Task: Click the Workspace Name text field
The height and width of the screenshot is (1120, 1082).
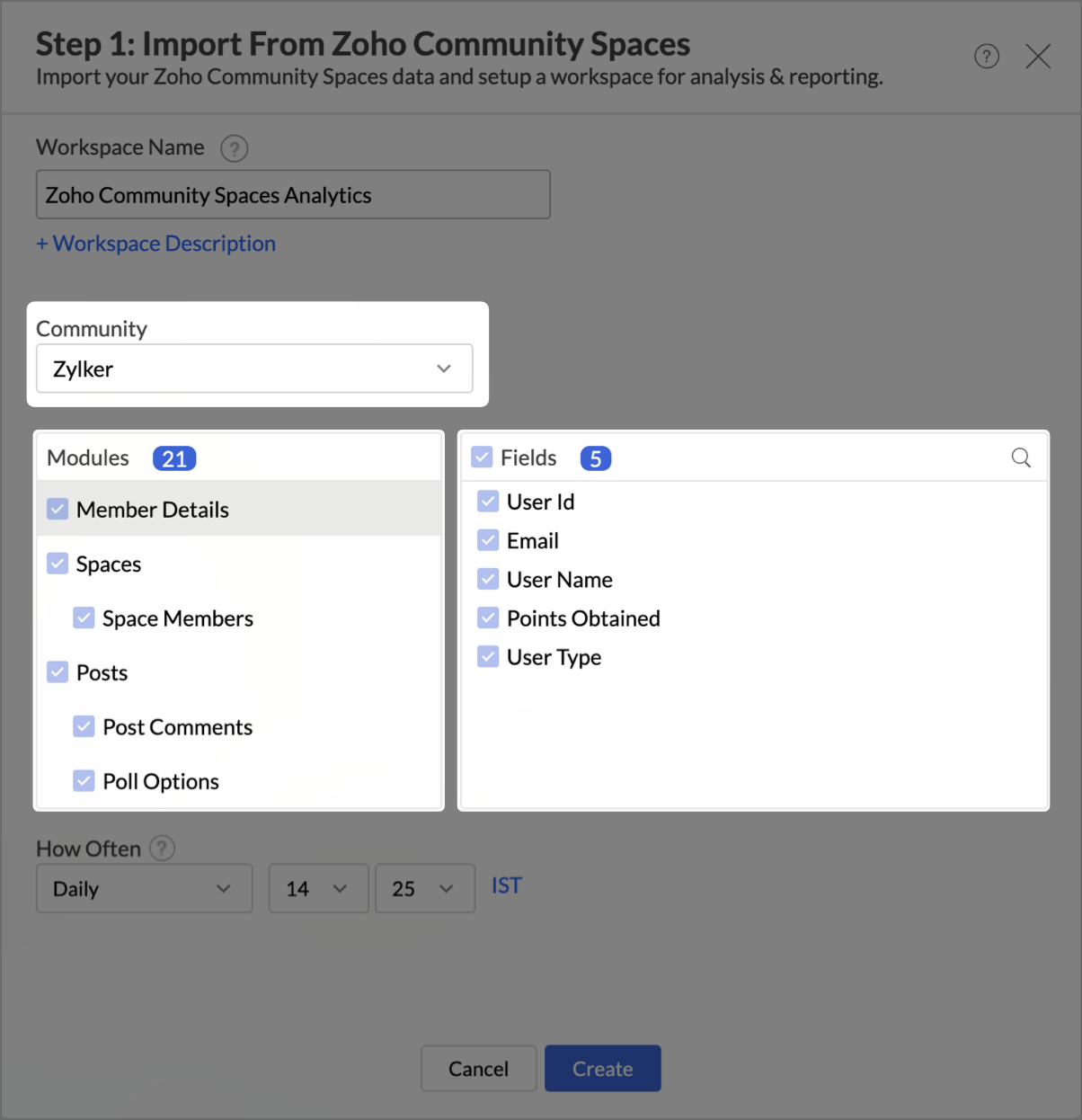Action: tap(293, 195)
